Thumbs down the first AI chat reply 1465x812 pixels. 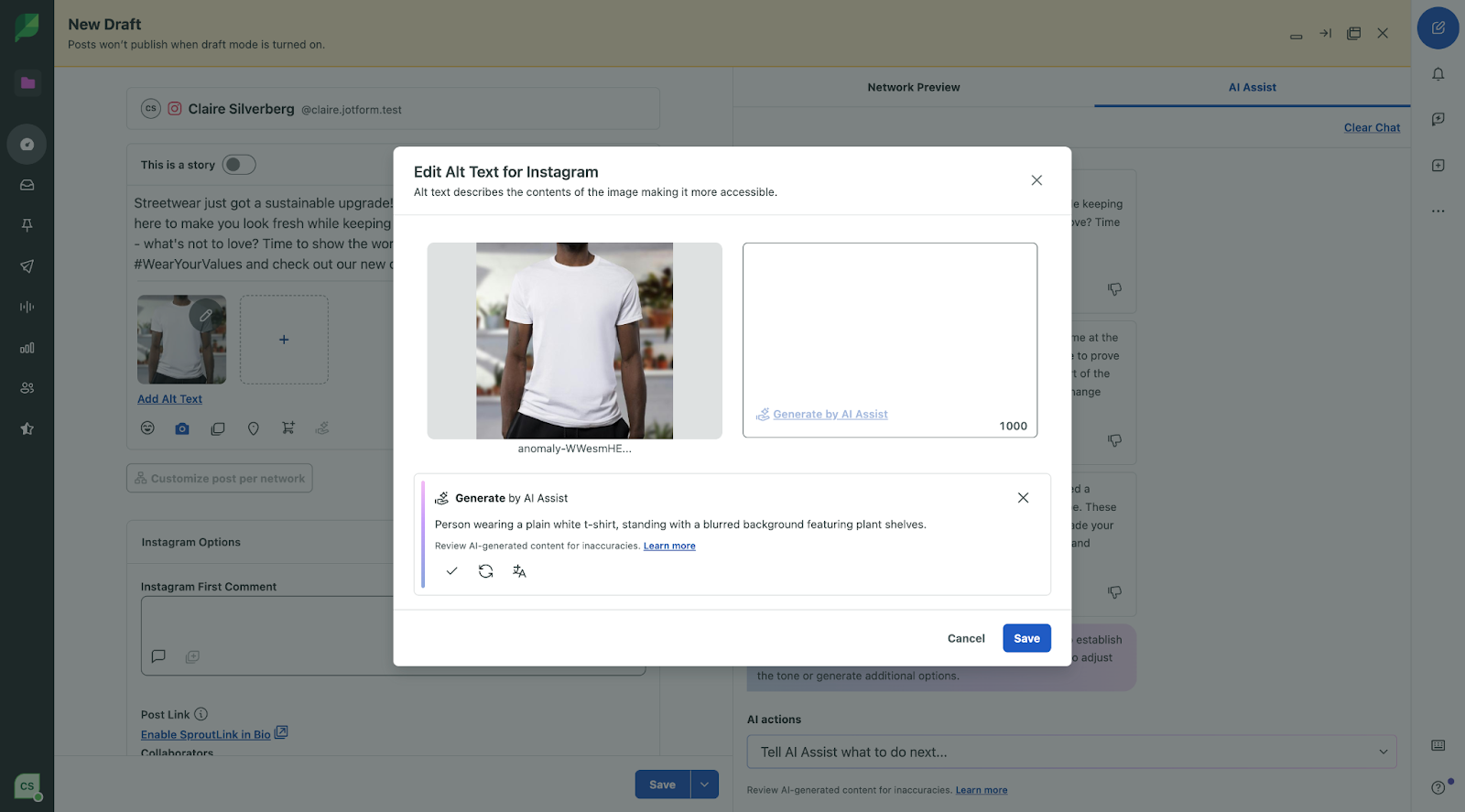1114,289
